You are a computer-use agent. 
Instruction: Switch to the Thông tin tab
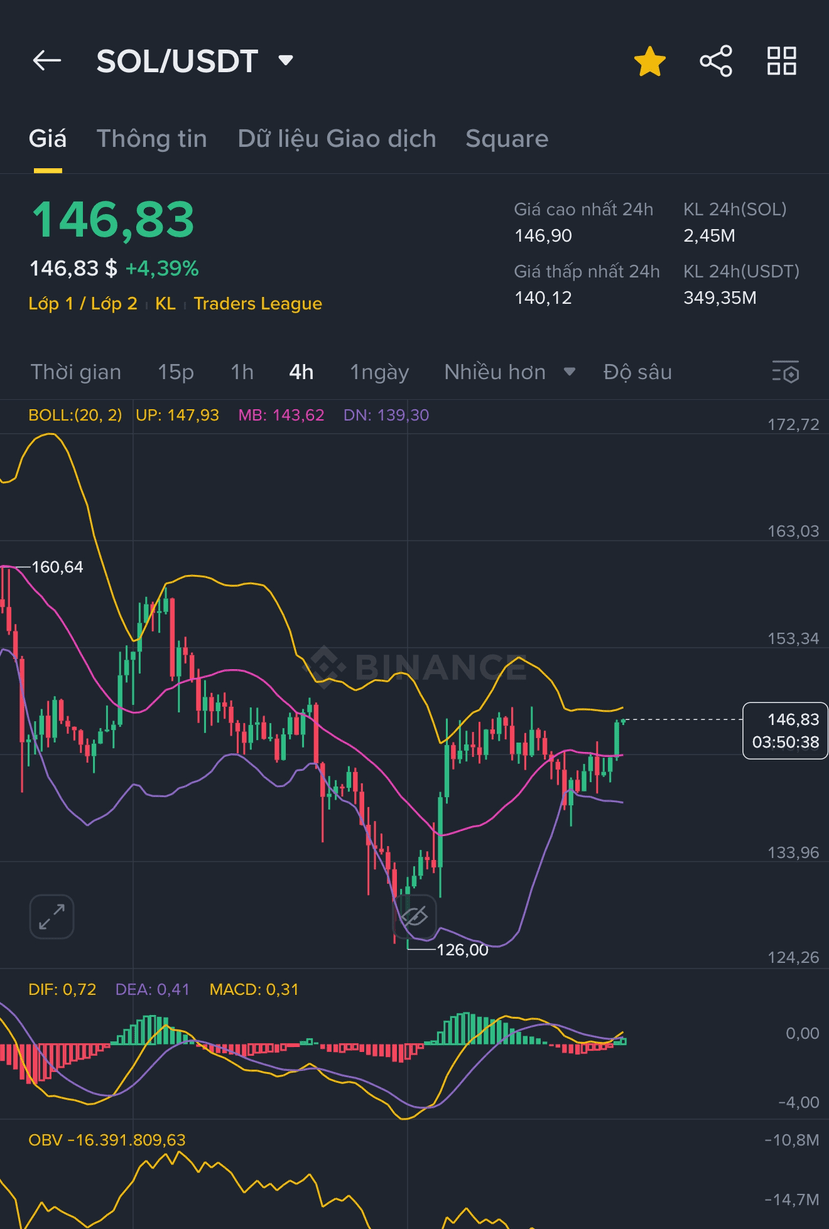pos(152,139)
